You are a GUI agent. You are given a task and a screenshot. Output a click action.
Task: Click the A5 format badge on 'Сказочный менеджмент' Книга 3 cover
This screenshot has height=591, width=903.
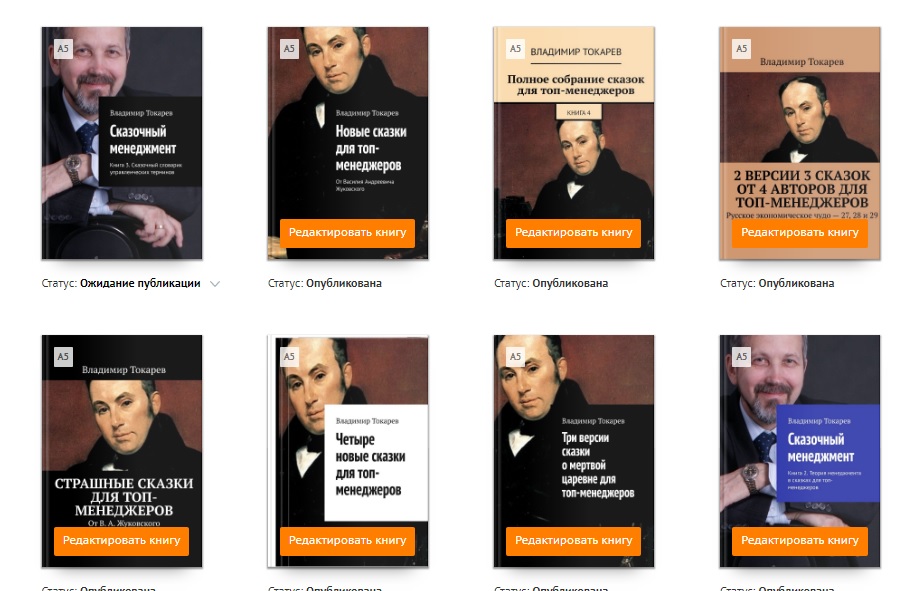coord(63,49)
